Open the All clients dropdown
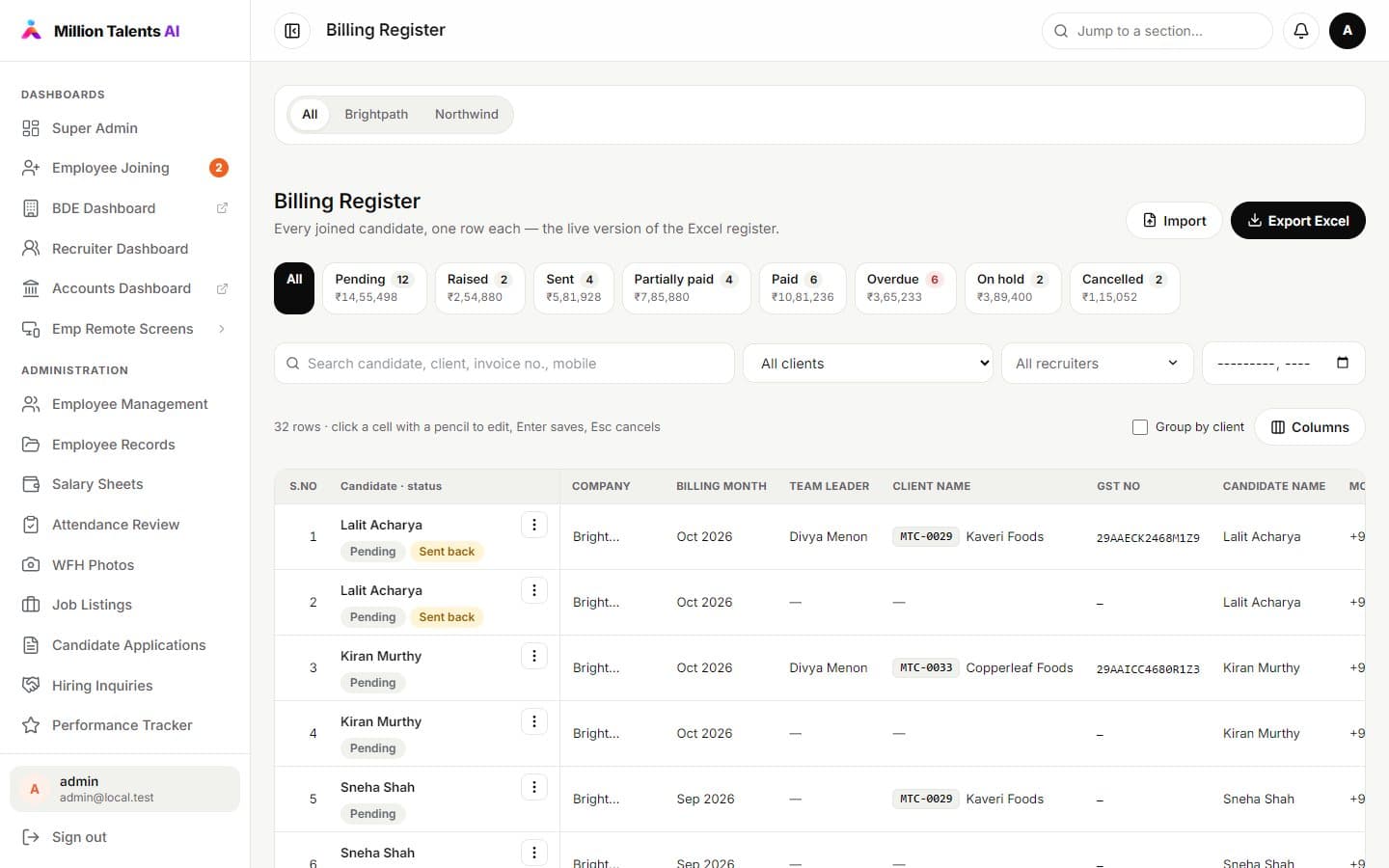The width and height of the screenshot is (1389, 868). (868, 364)
